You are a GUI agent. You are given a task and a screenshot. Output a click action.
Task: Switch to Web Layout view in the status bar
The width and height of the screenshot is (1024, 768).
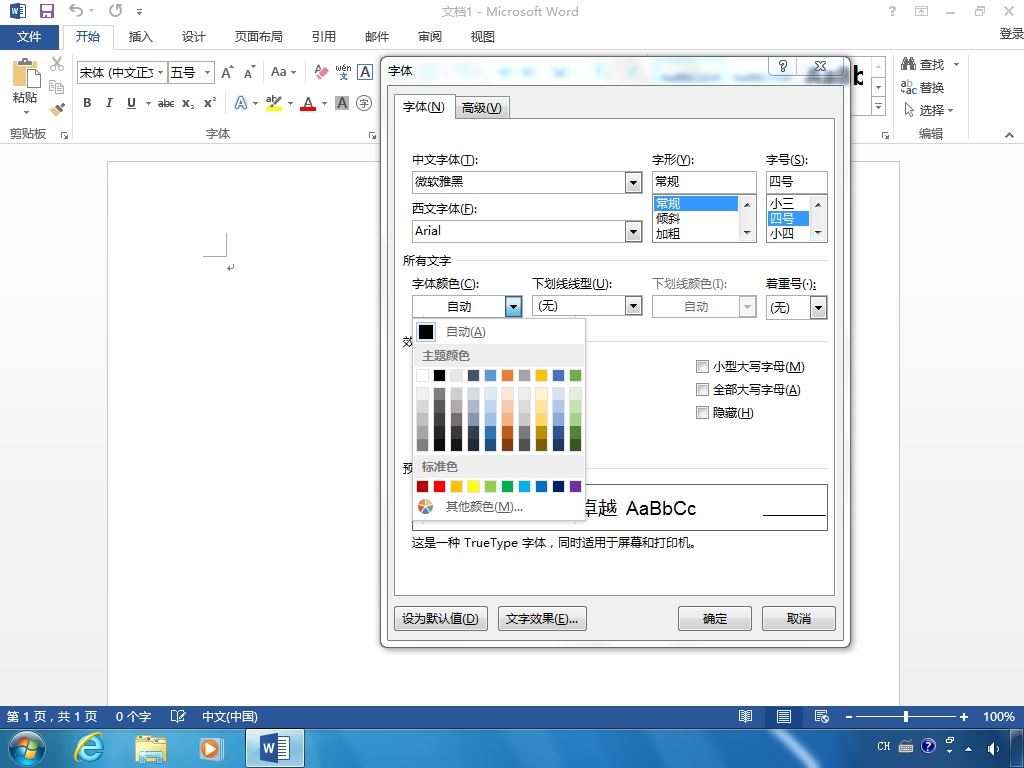[x=822, y=716]
